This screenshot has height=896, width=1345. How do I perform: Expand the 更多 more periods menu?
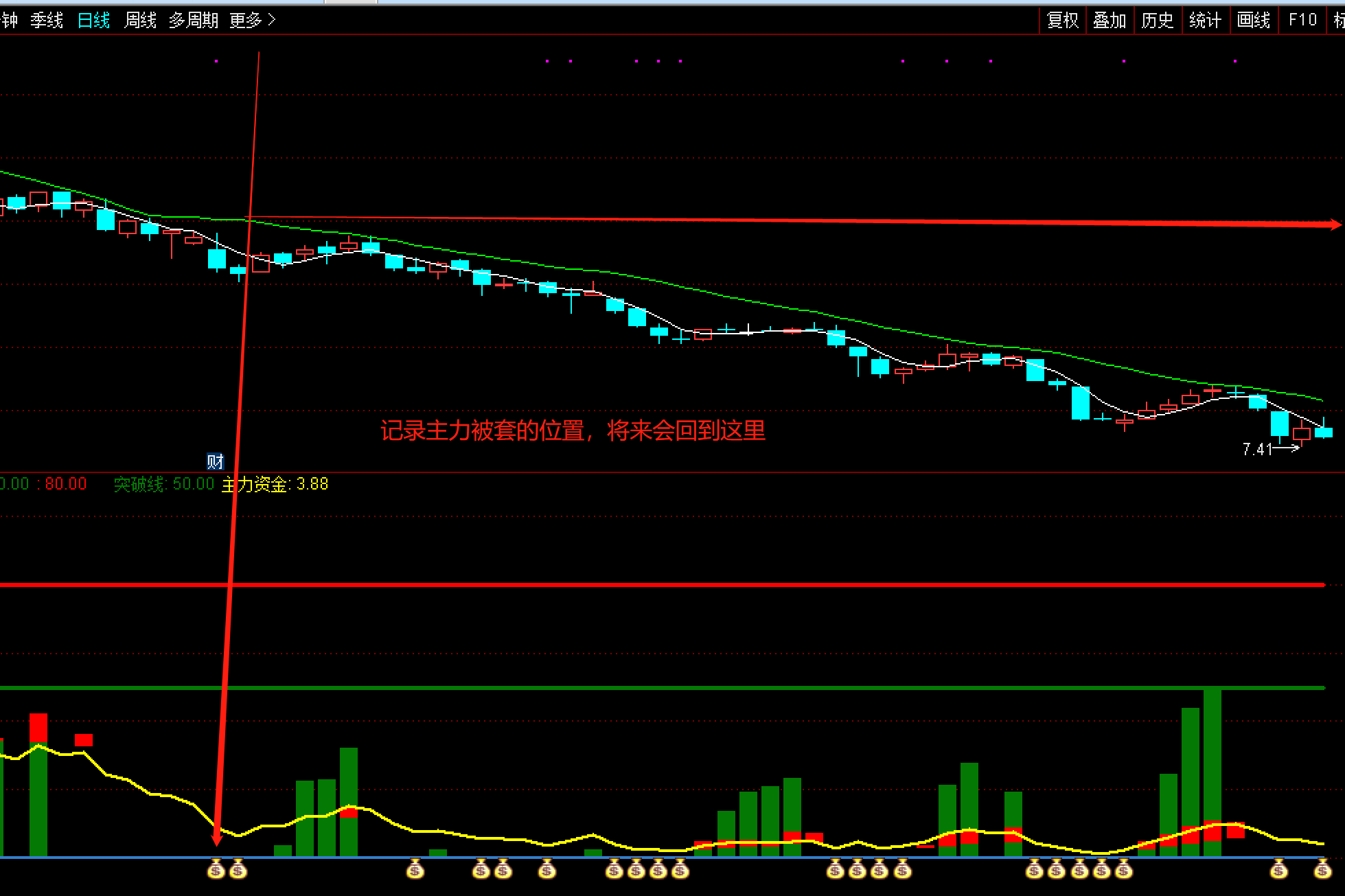click(251, 20)
